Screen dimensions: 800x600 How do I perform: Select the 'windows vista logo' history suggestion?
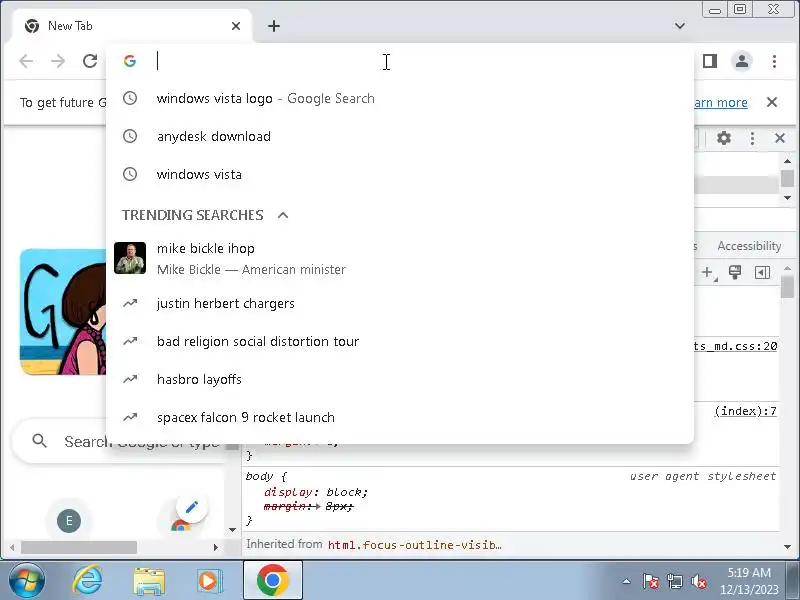(400, 98)
